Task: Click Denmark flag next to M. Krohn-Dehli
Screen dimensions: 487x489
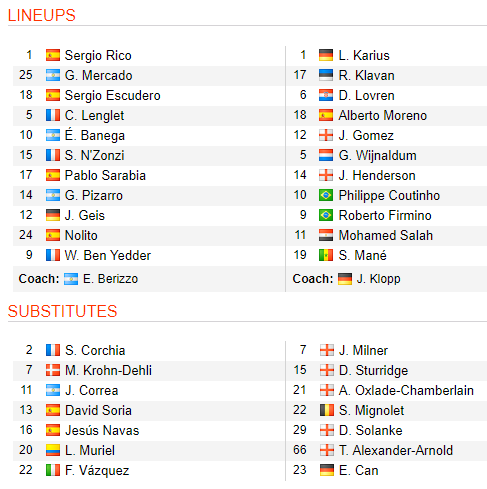Action: click(x=53, y=370)
